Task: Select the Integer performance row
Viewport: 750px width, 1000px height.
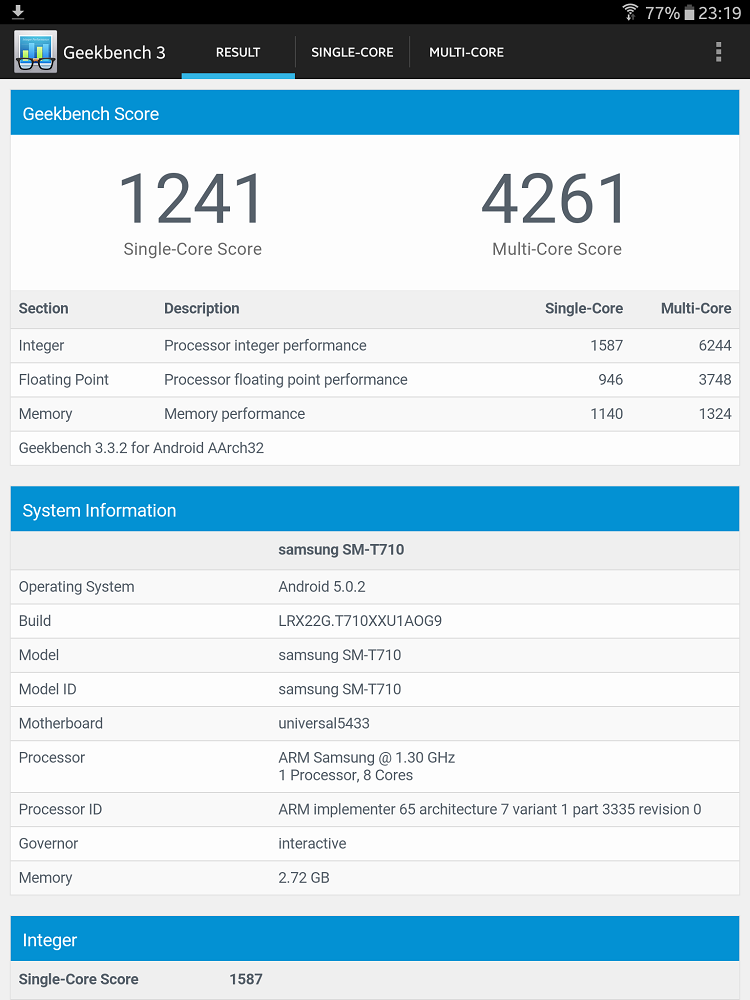Action: pos(375,346)
